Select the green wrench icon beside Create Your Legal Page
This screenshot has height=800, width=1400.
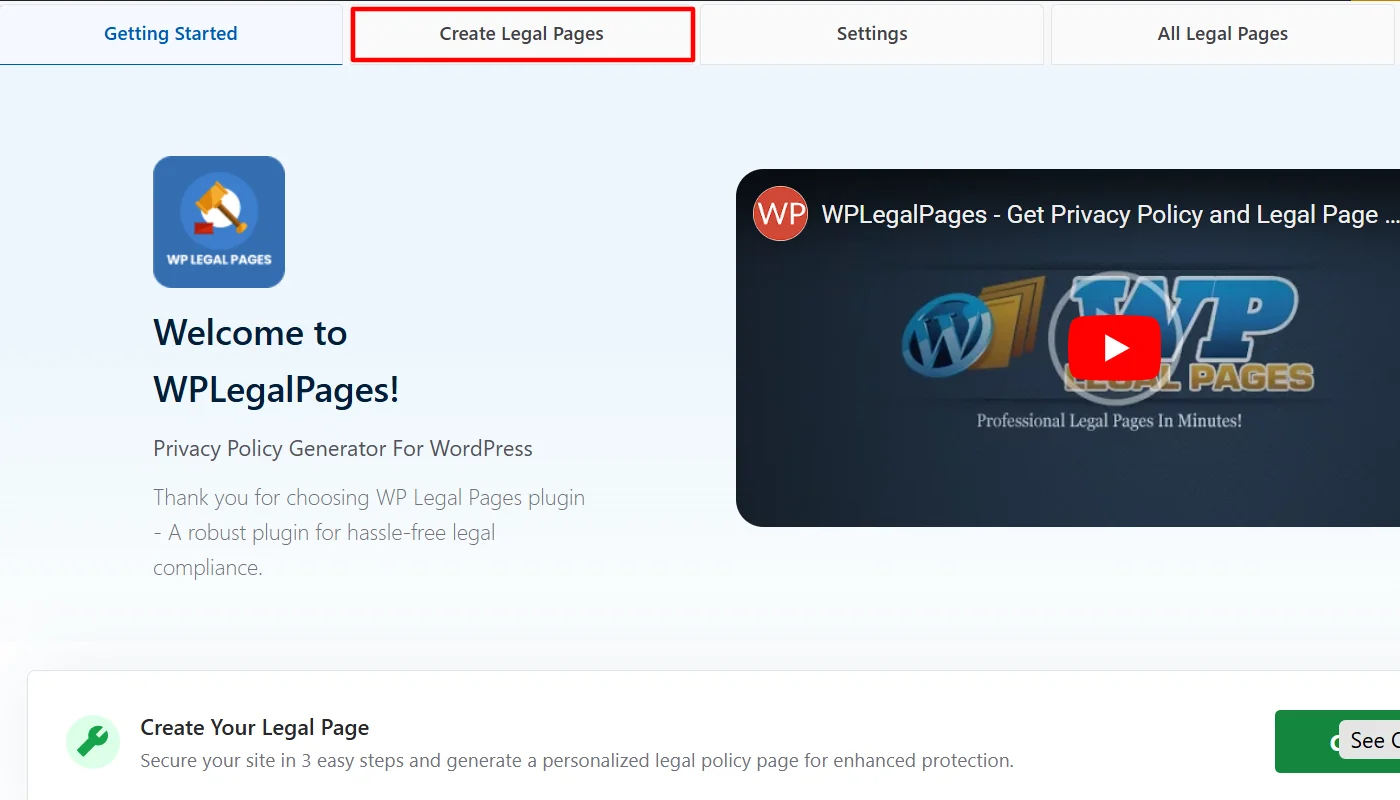[92, 741]
